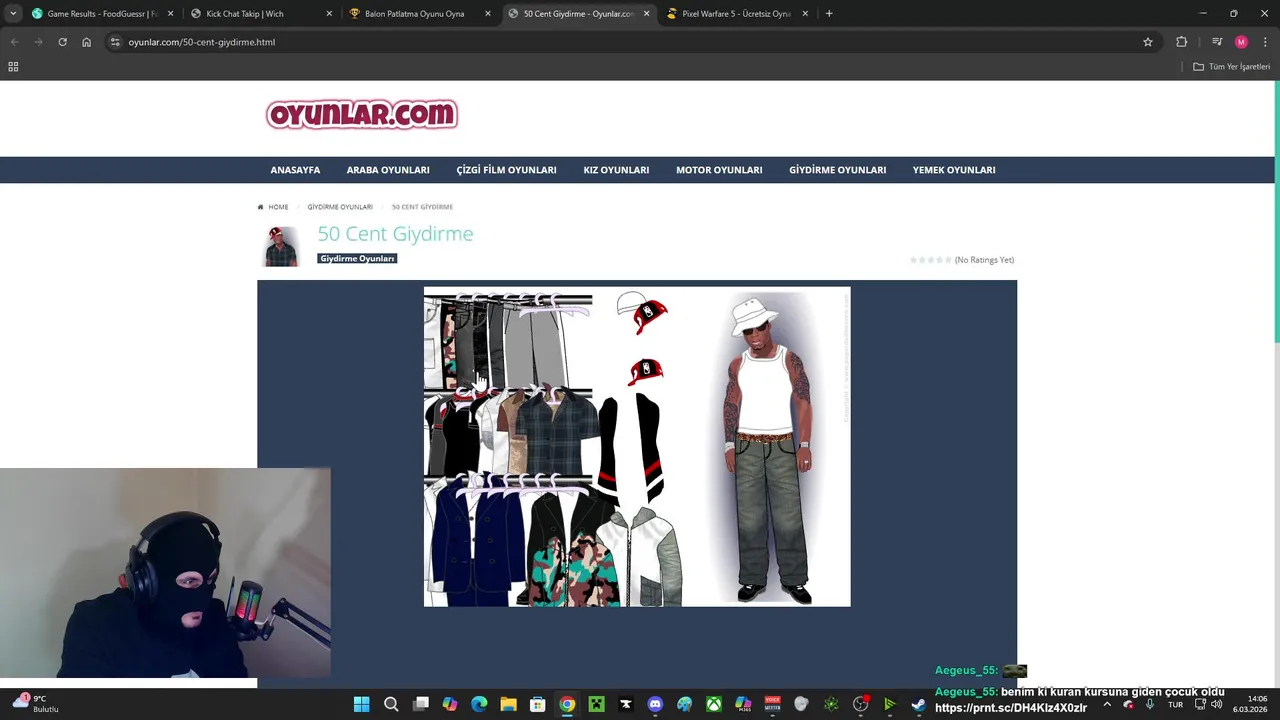This screenshot has height=720, width=1280.
Task: Open the Chrome profile avatar
Action: pyautogui.click(x=1241, y=42)
